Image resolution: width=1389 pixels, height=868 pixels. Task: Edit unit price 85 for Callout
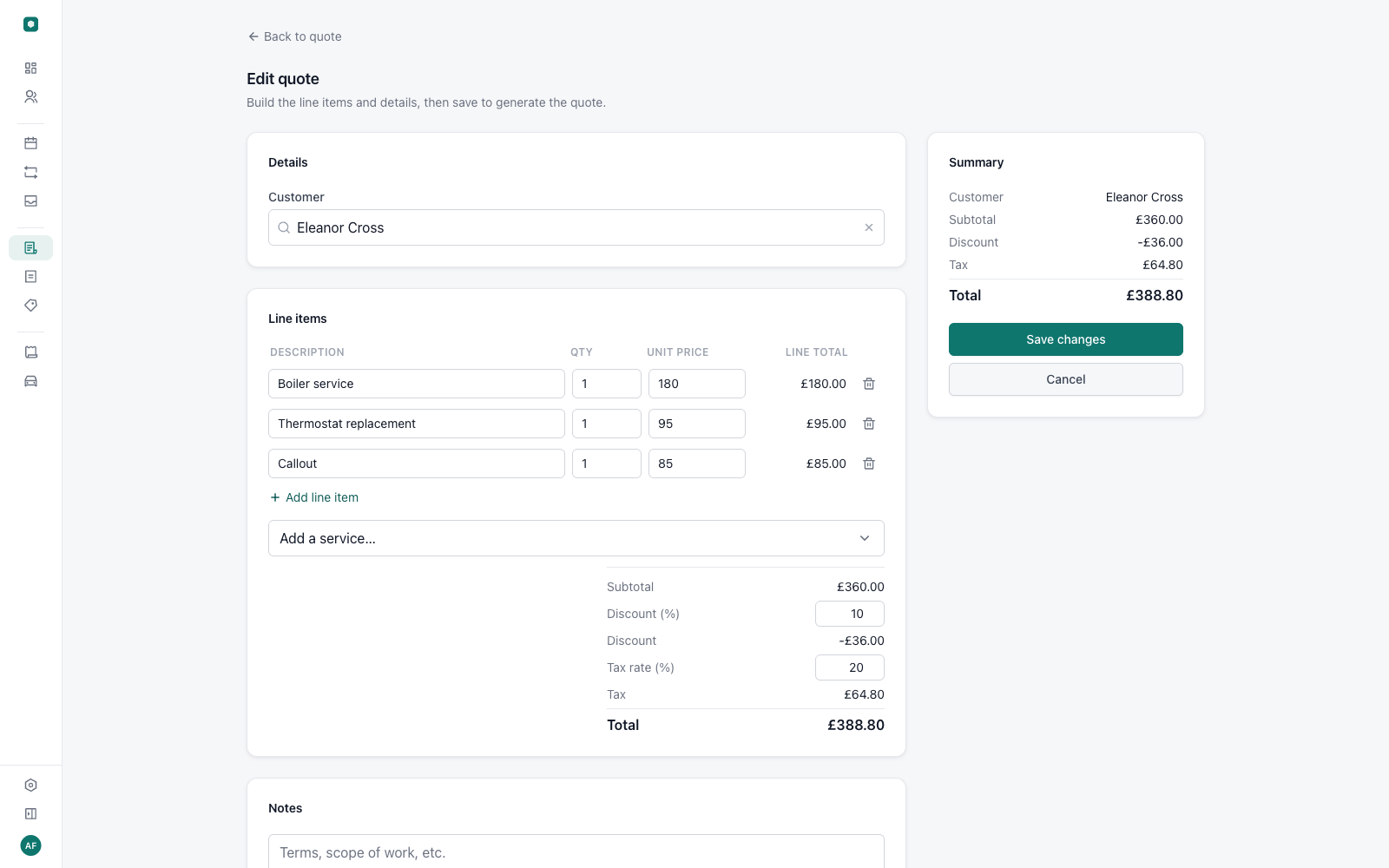click(x=697, y=464)
